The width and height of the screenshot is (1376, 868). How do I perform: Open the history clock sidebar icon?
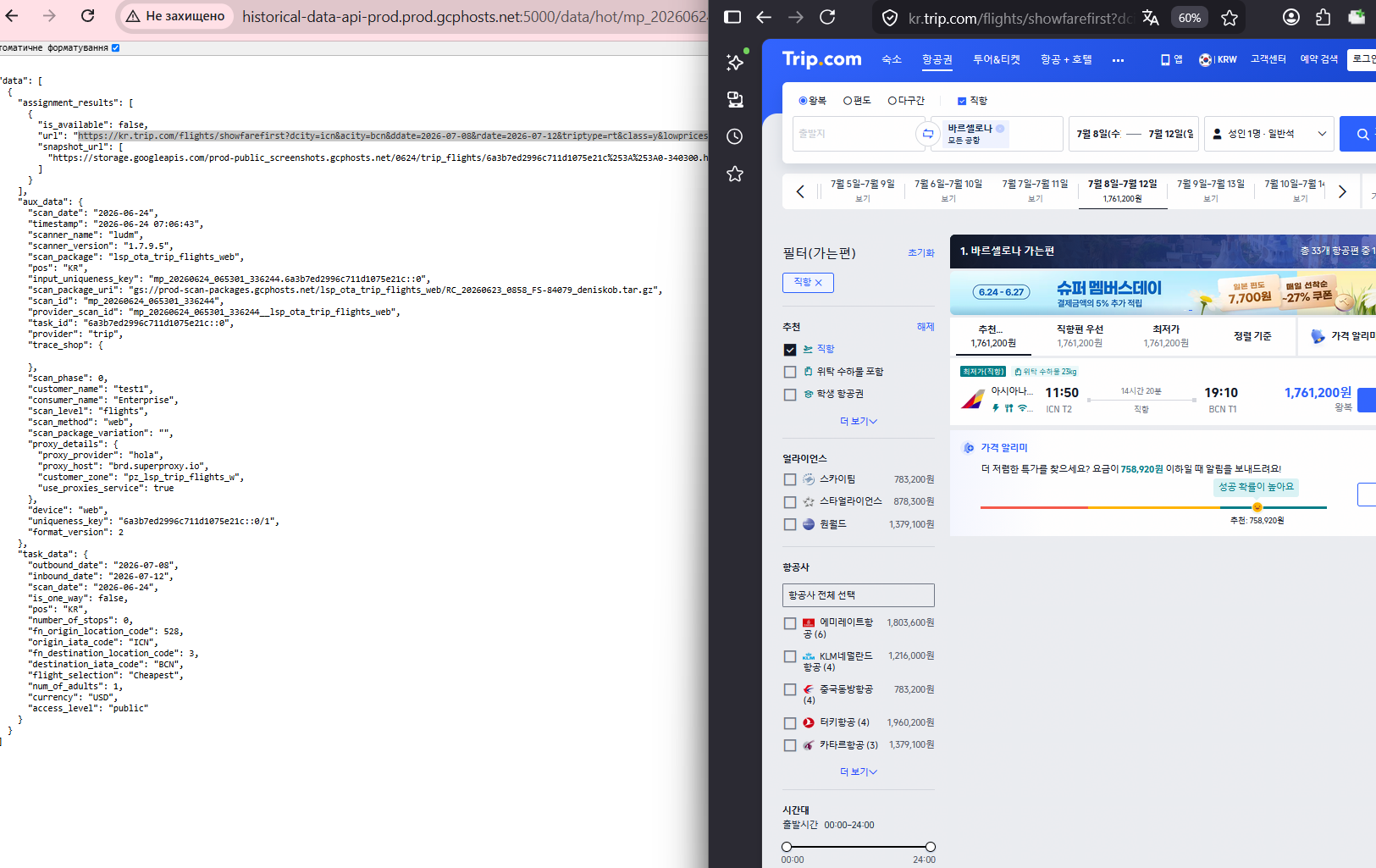(x=735, y=136)
